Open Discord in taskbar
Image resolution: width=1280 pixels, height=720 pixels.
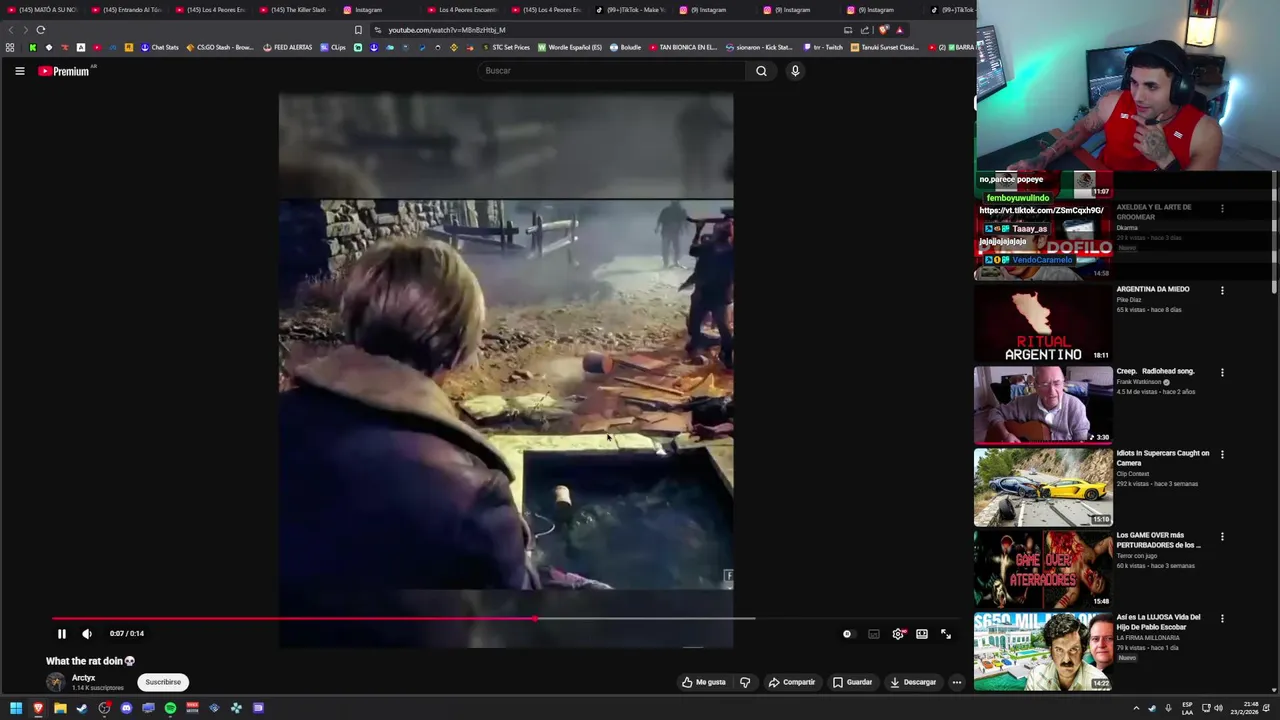(x=126, y=708)
